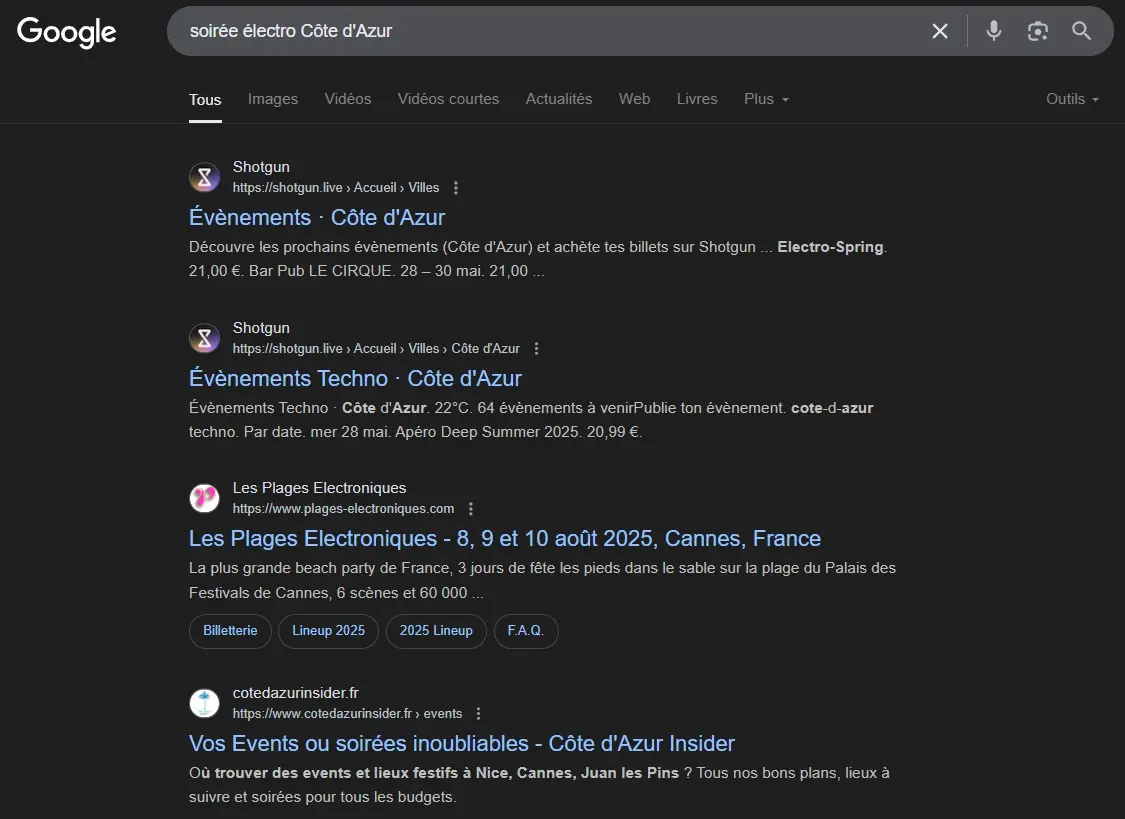The height and width of the screenshot is (819, 1125).
Task: Open the Vidéos courtes tab
Action: pos(448,99)
